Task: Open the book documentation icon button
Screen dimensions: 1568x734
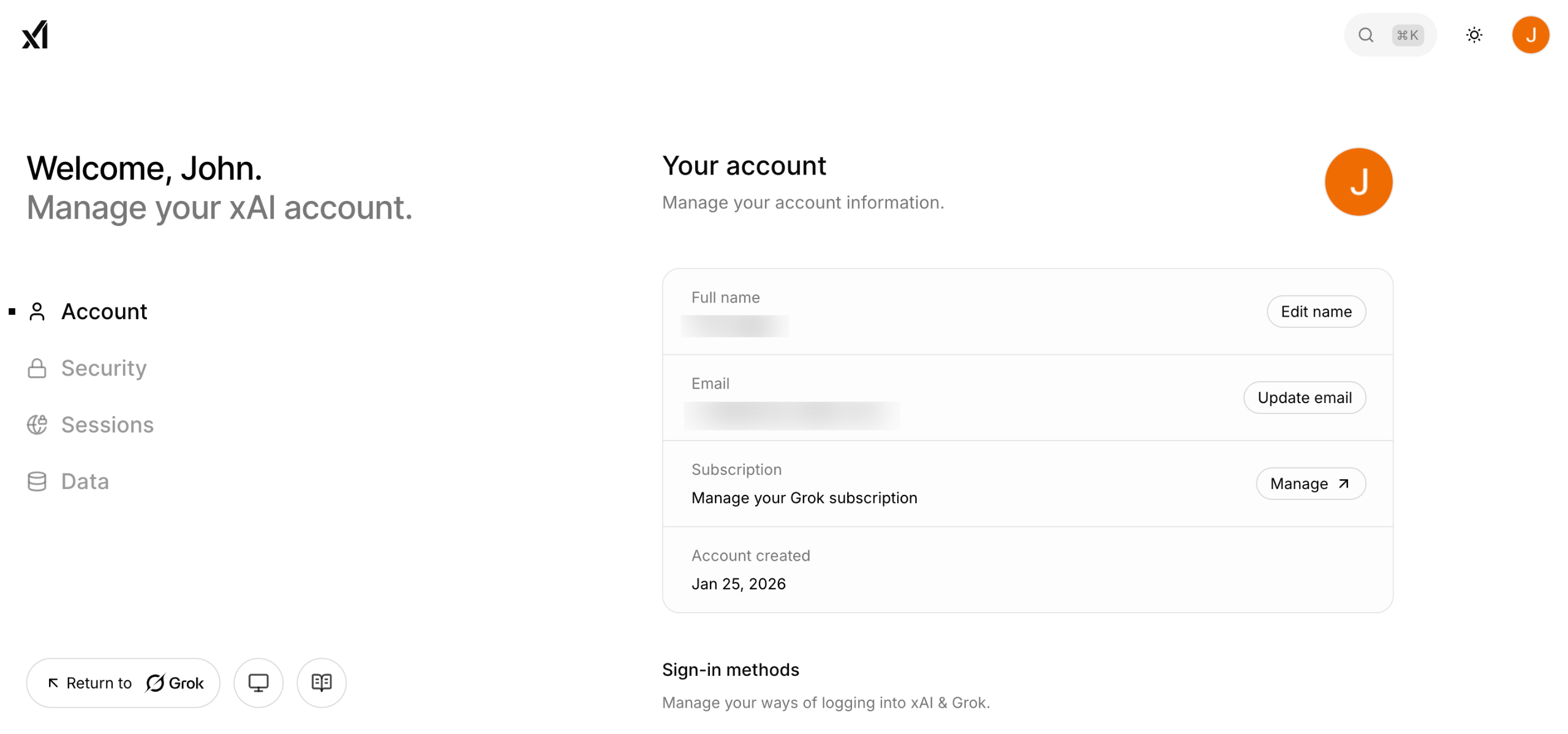Action: point(321,683)
